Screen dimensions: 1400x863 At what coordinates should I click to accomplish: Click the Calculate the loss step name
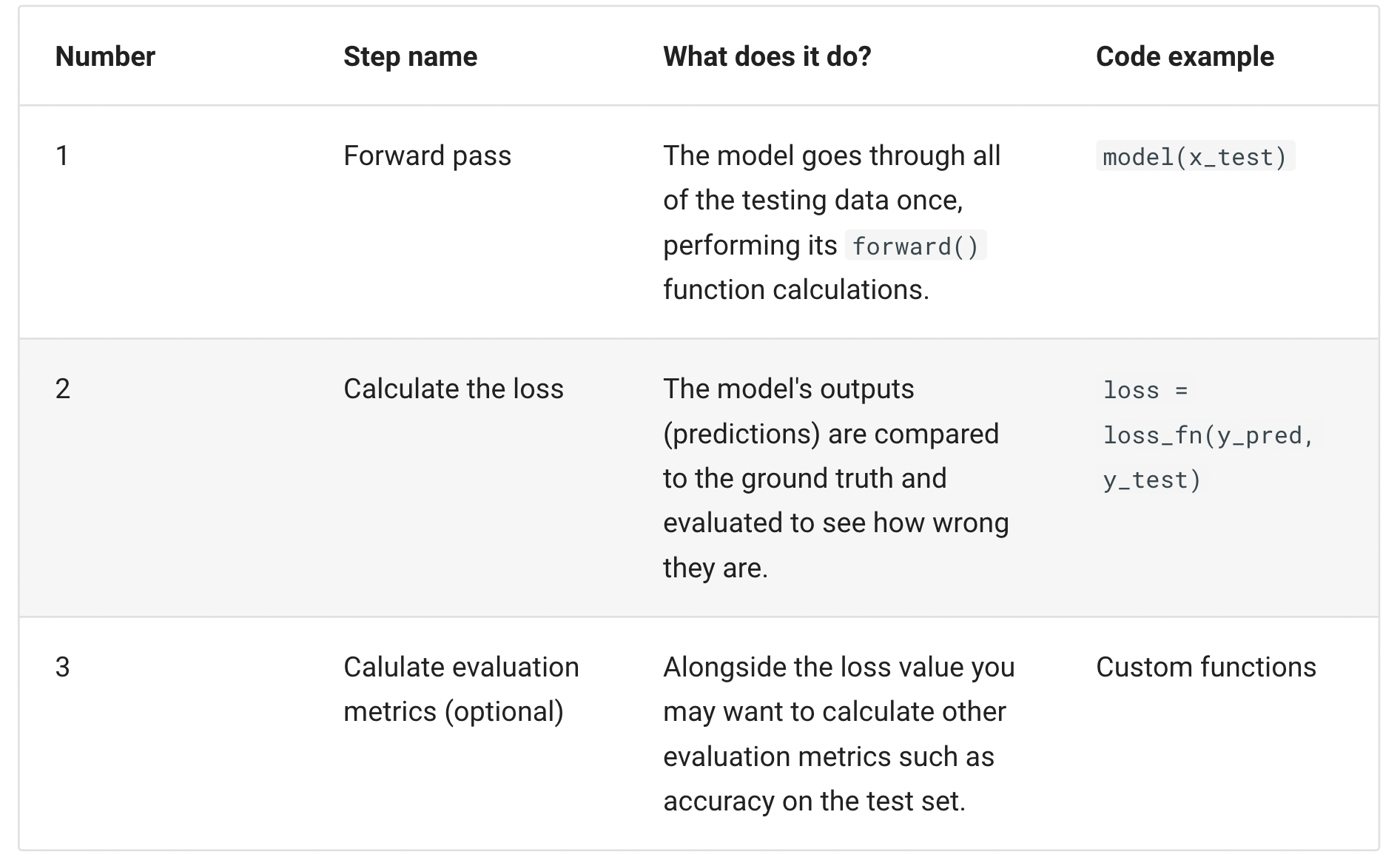pos(454,389)
